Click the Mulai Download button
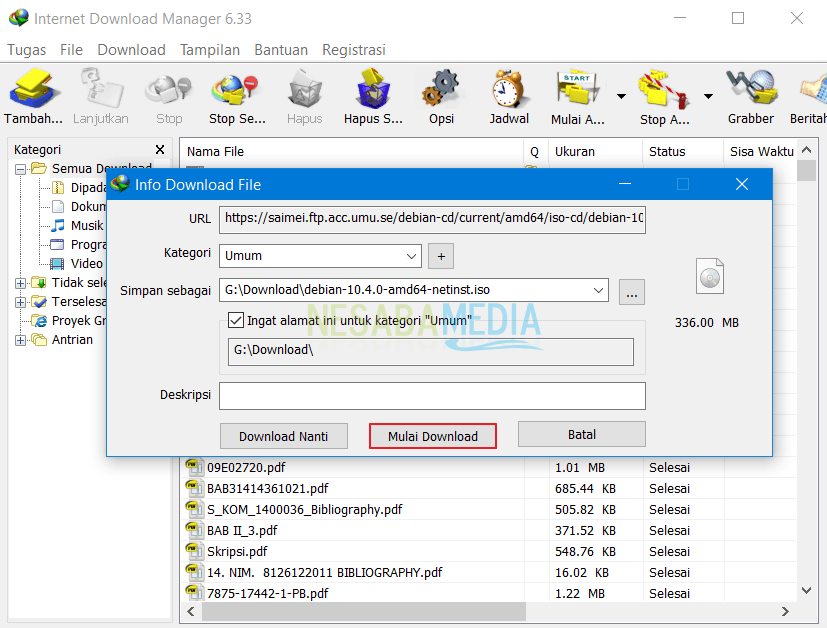The image size is (827, 628). (x=433, y=436)
